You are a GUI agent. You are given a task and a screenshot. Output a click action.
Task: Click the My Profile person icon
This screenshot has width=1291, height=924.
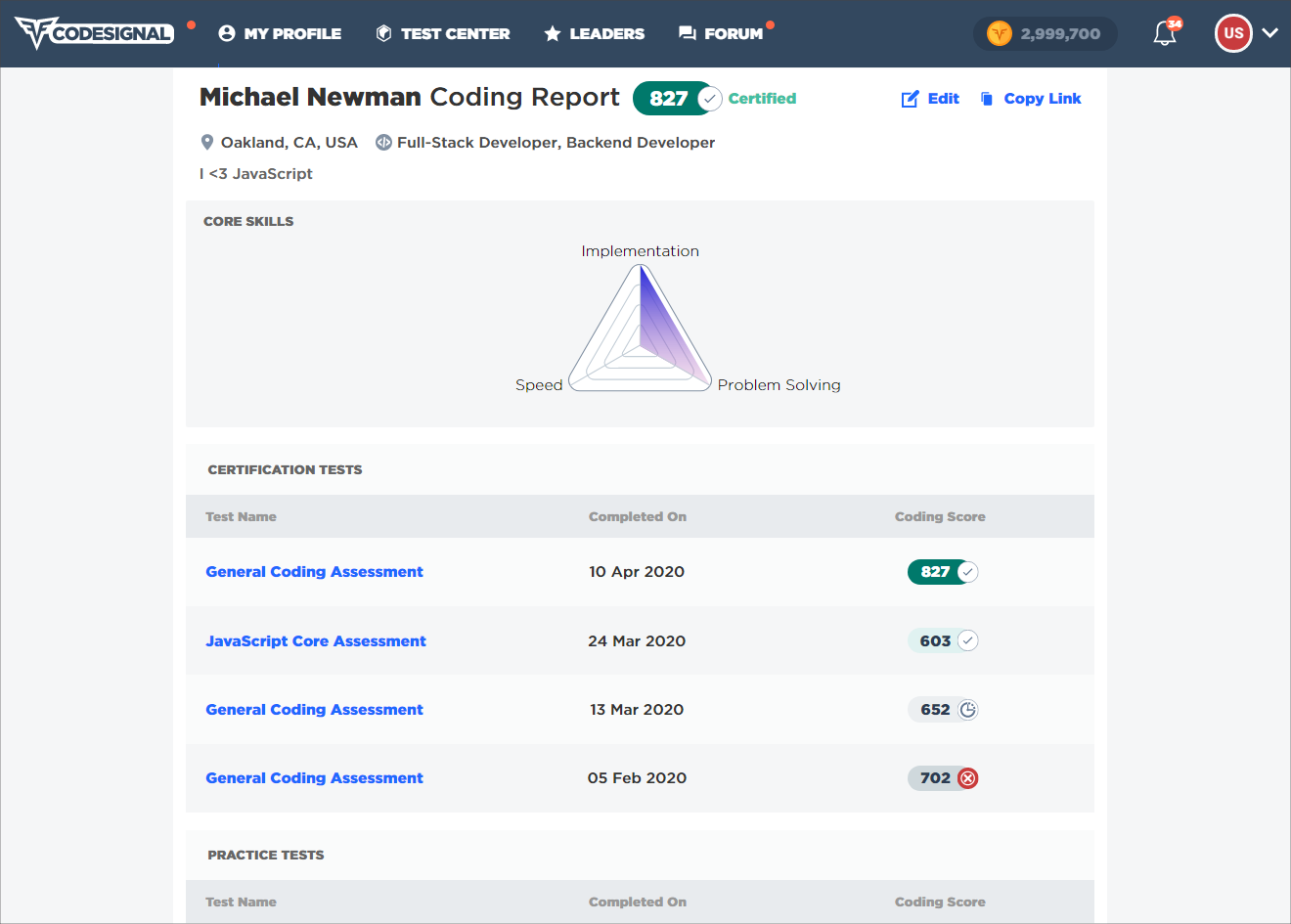(227, 33)
